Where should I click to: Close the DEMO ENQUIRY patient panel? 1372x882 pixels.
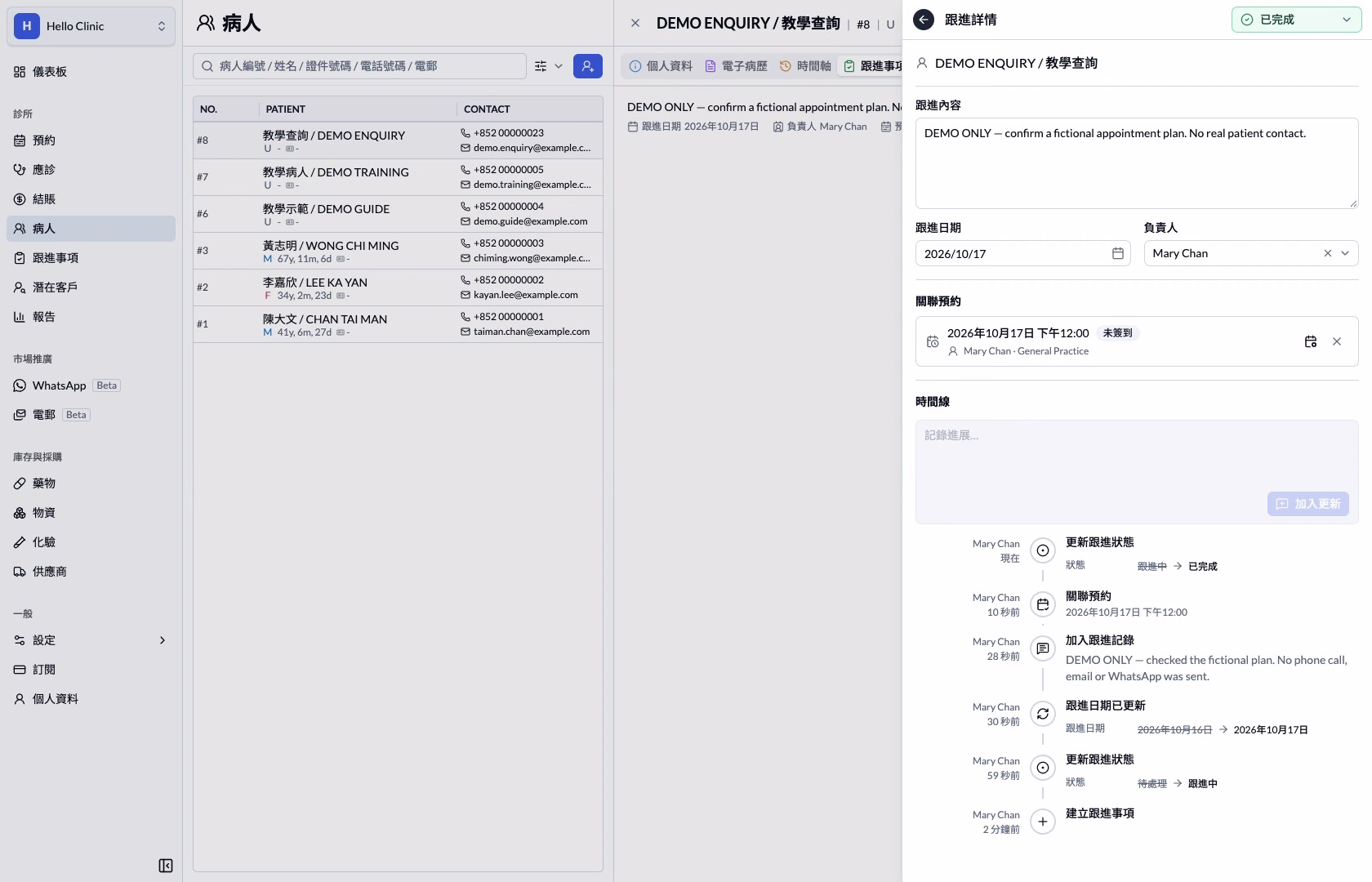(635, 23)
